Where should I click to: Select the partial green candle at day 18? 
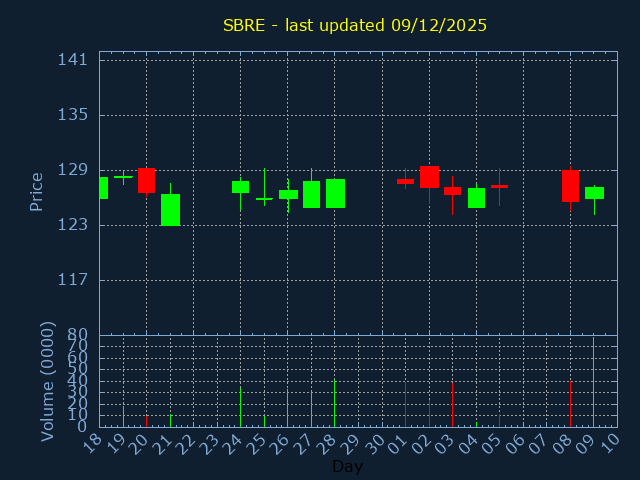pyautogui.click(x=104, y=188)
